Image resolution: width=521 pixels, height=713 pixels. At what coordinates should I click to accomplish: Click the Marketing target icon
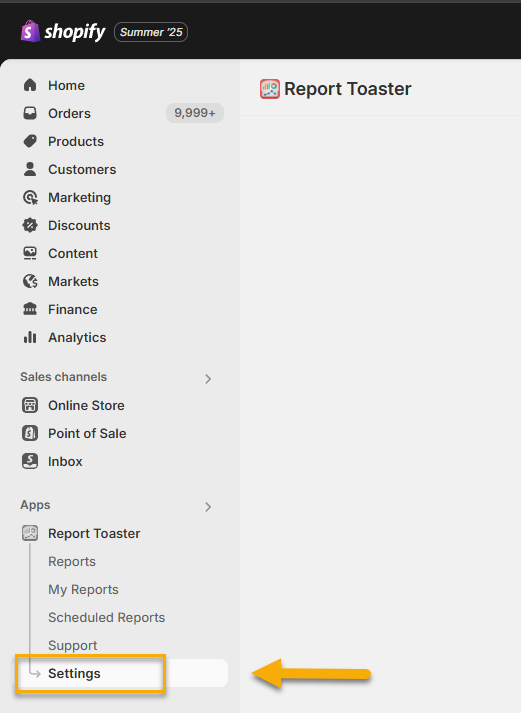[30, 197]
